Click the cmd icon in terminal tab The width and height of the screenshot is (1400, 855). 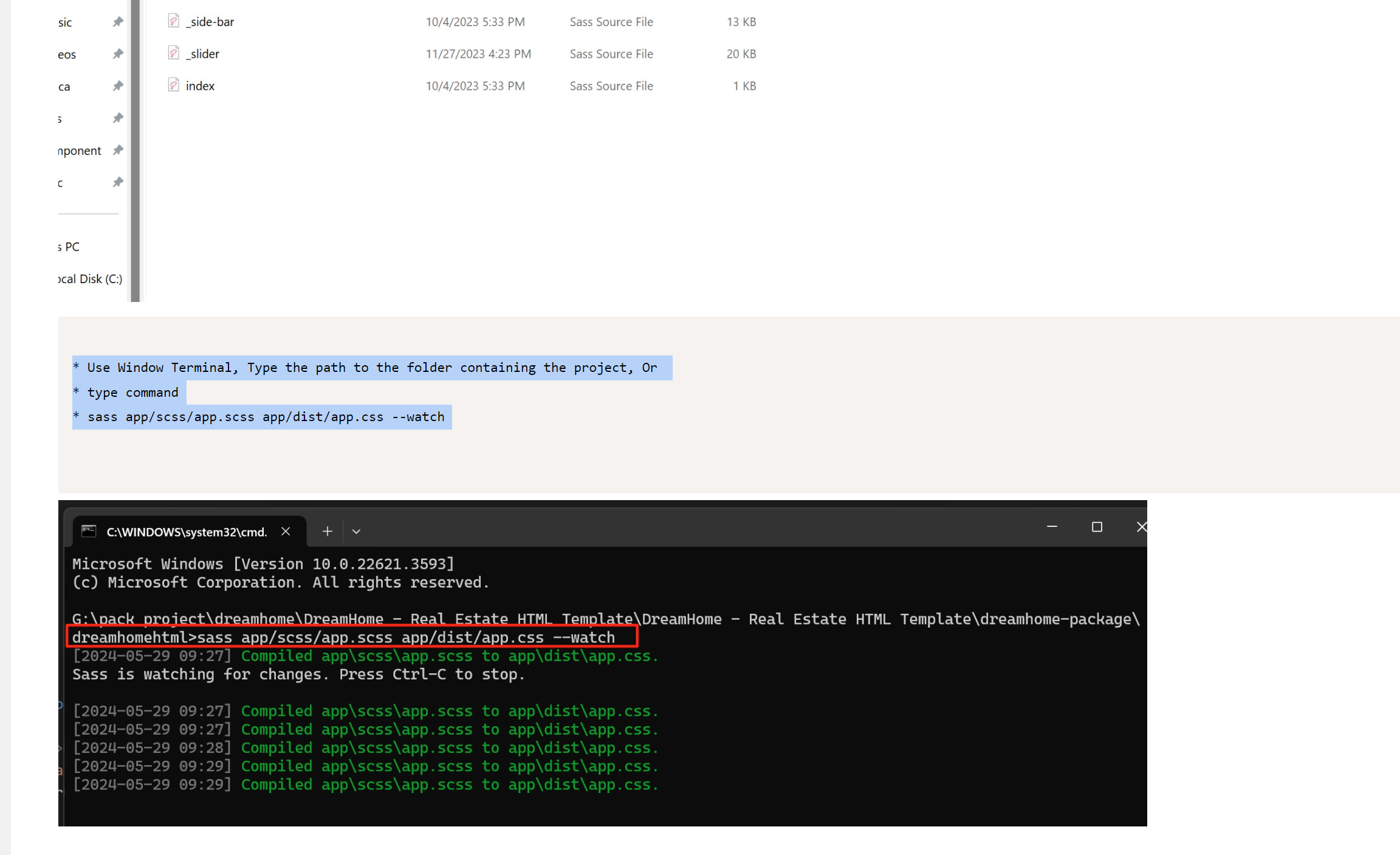tap(89, 531)
